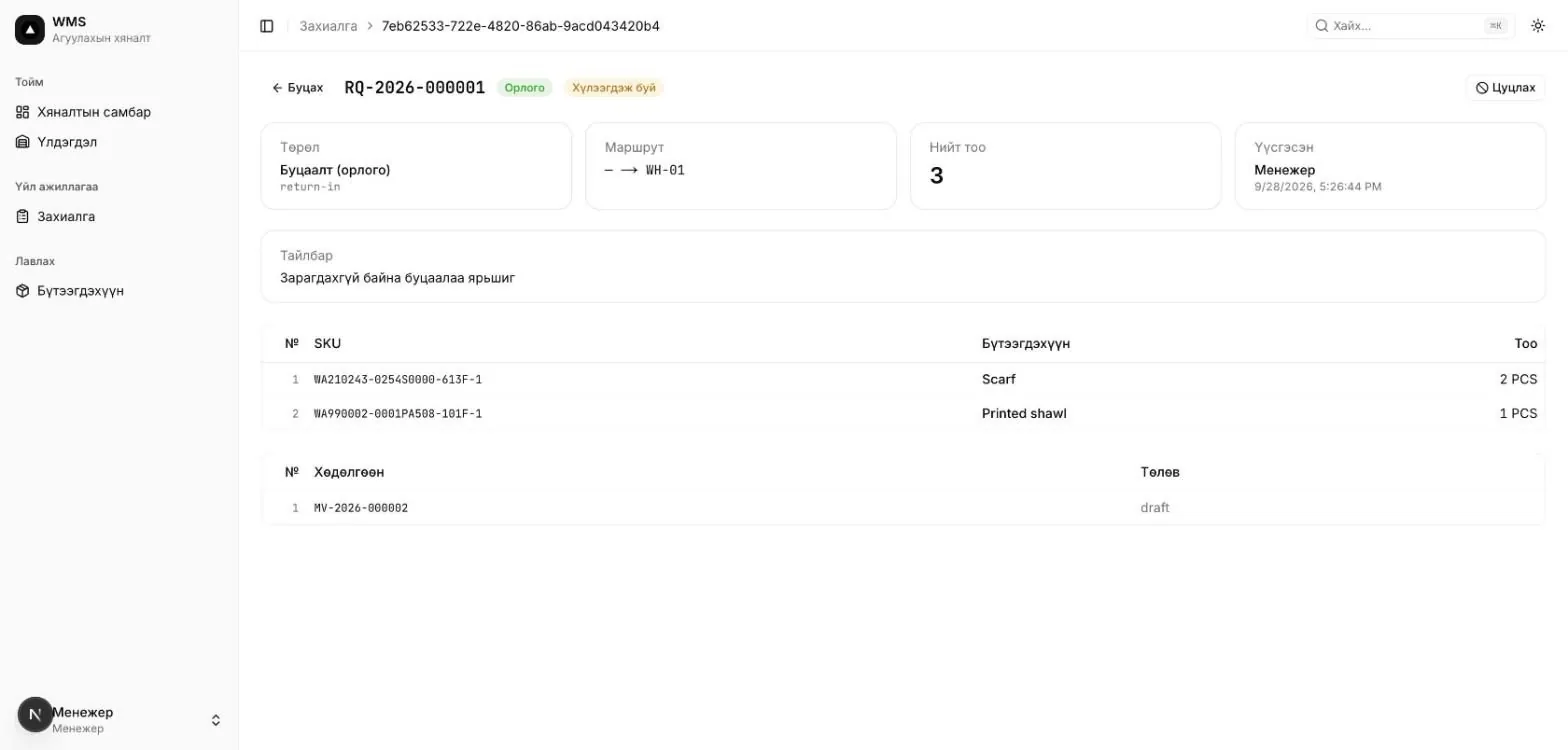Click the Төлөв column header

[x=1160, y=472]
